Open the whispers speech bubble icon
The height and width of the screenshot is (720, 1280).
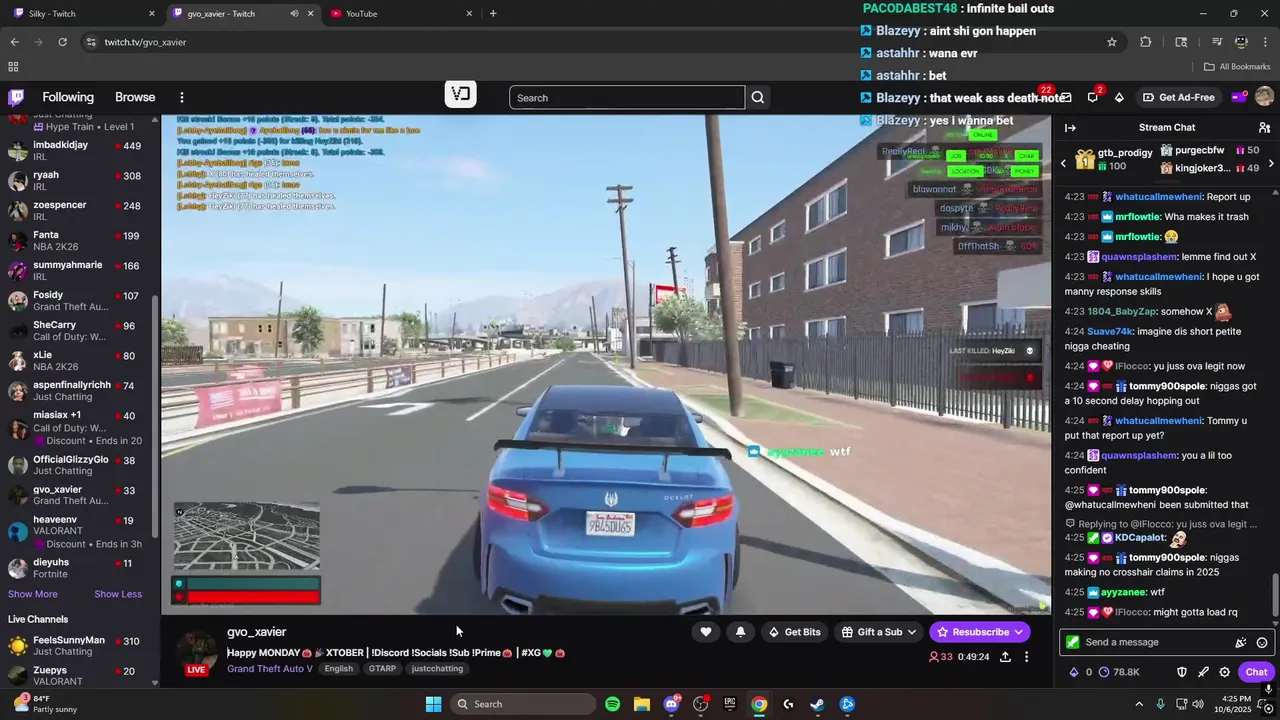coord(1092,97)
